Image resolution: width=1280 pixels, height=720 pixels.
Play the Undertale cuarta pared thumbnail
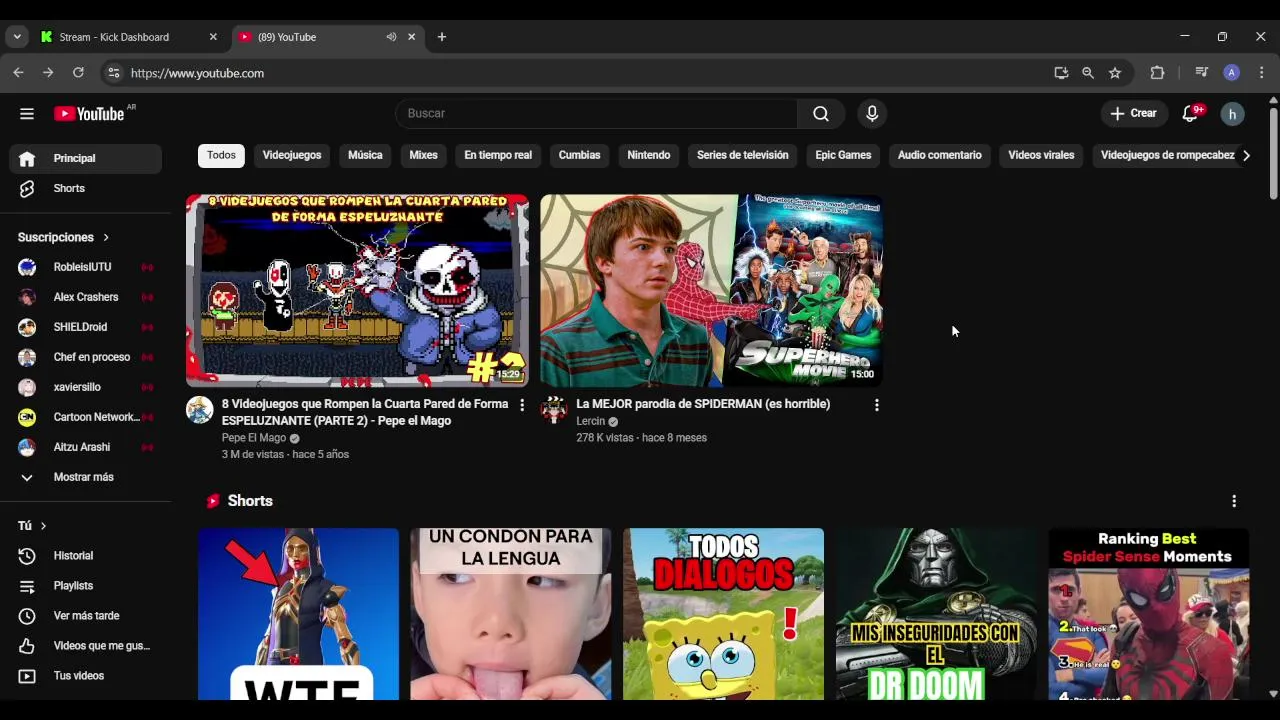[357, 290]
